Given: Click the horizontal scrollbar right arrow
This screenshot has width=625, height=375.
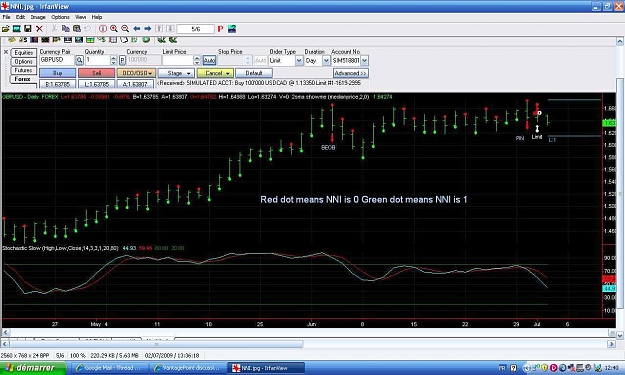Looking at the screenshot, I should click(612, 344).
